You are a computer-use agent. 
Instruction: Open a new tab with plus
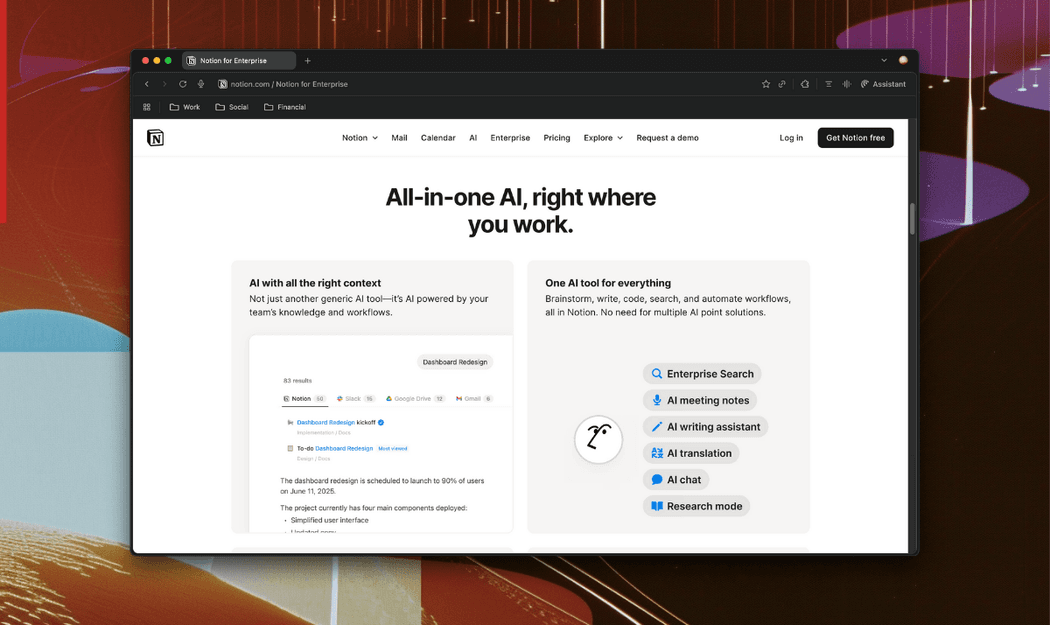click(307, 61)
